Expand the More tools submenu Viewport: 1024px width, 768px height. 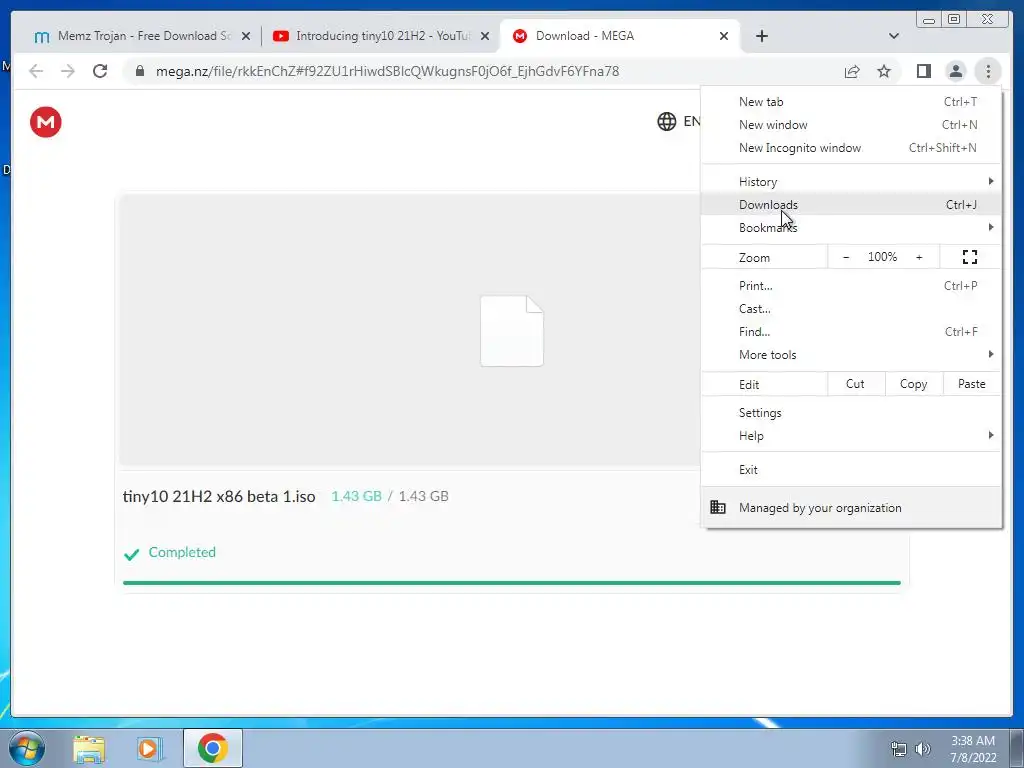tap(852, 355)
